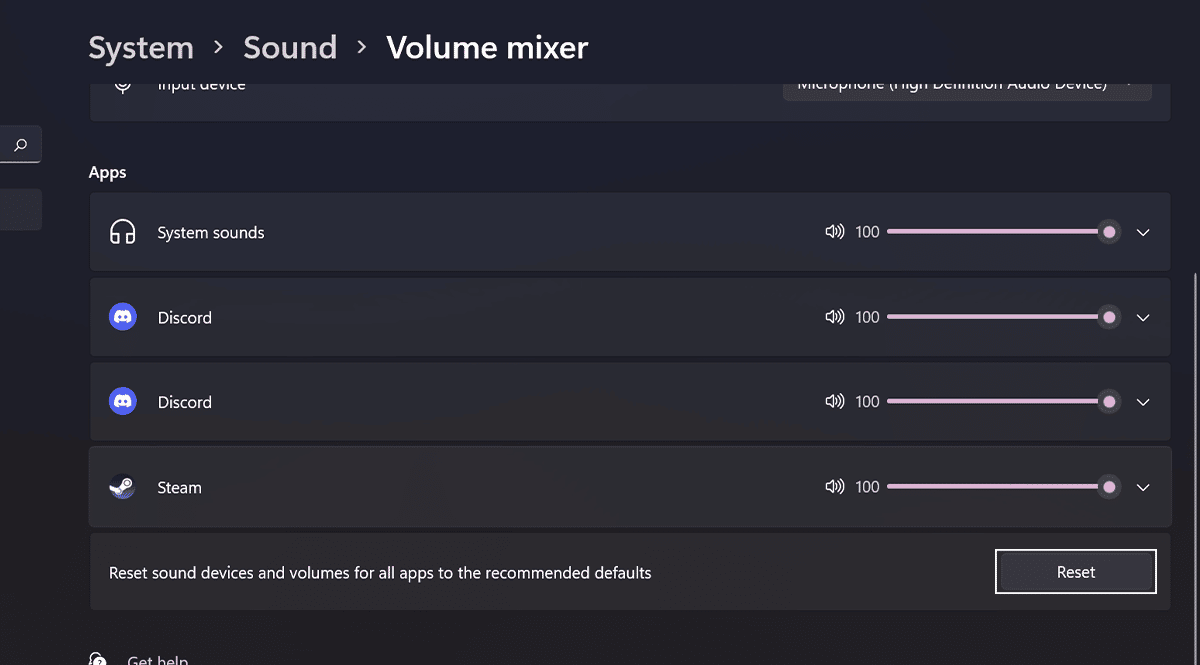Navigate to Sound in the breadcrumb
The image size is (1200, 665).
290,48
